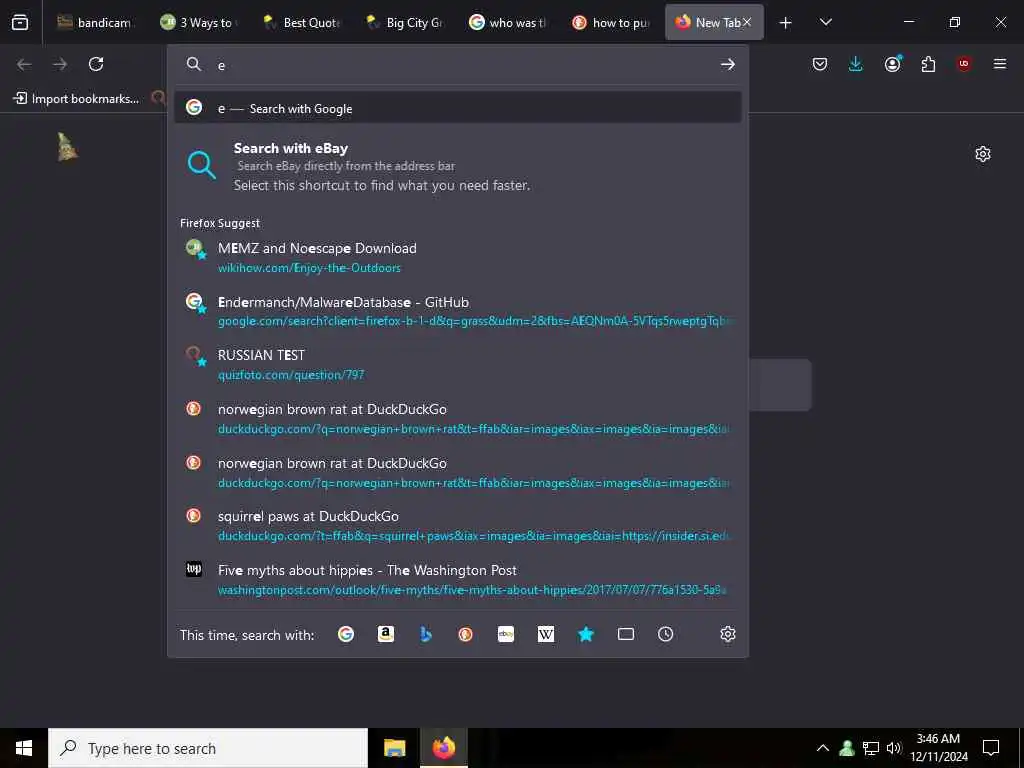
Task: Search only in bookmarks star
Action: (586, 634)
